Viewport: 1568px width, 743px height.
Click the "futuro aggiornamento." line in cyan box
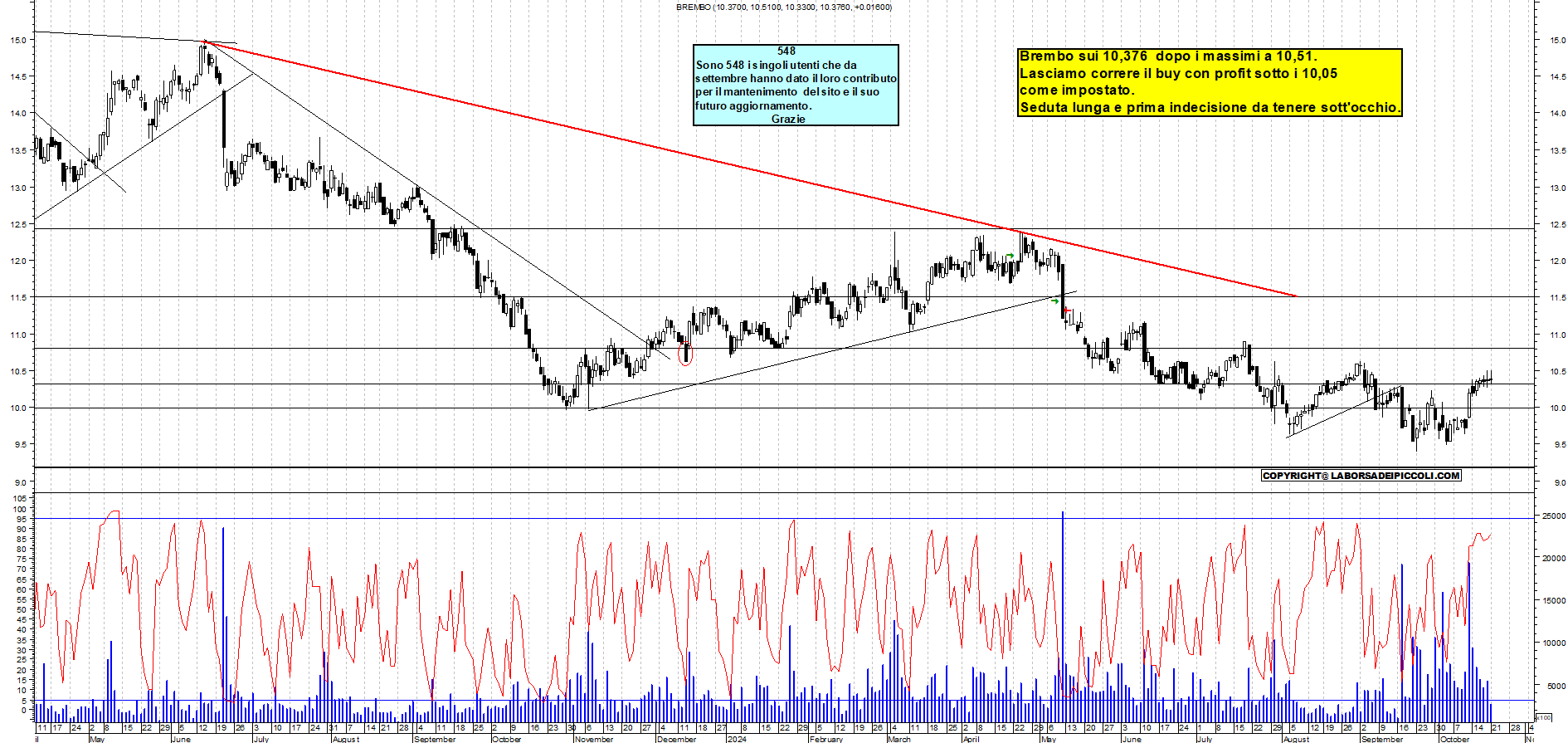tap(753, 105)
